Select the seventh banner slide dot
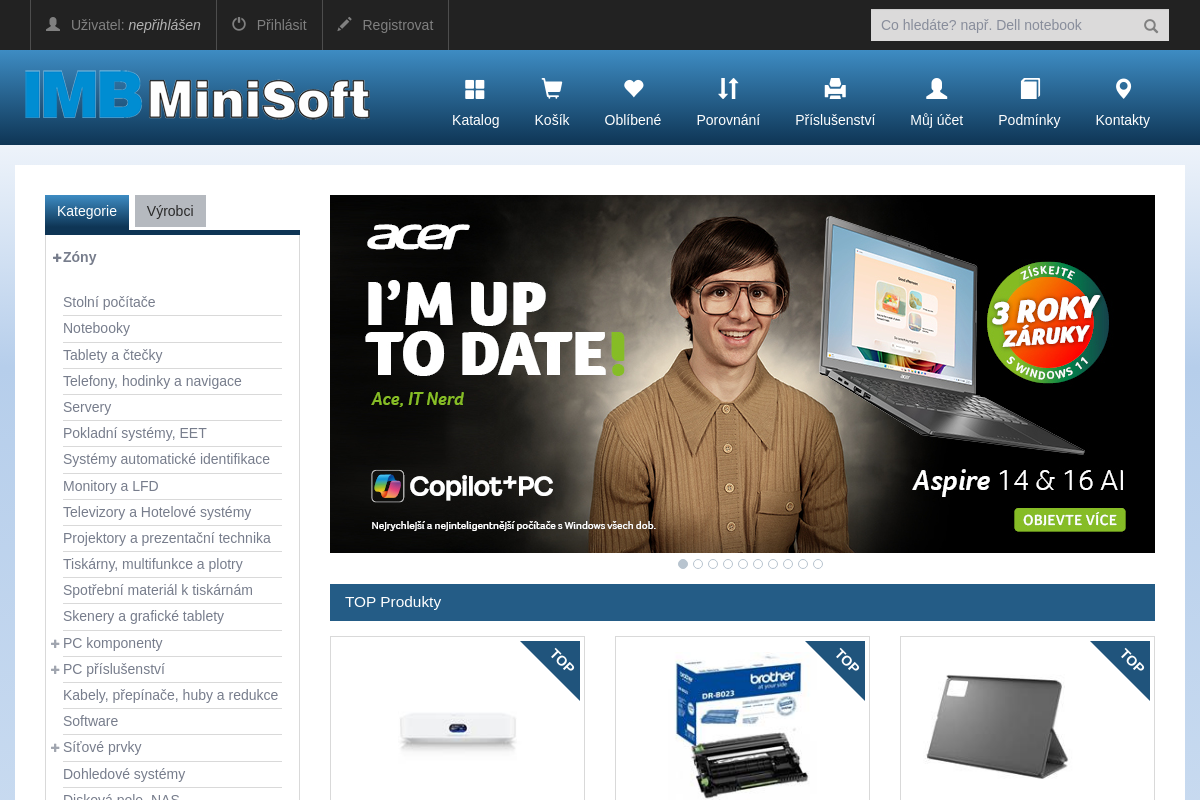 (x=773, y=564)
